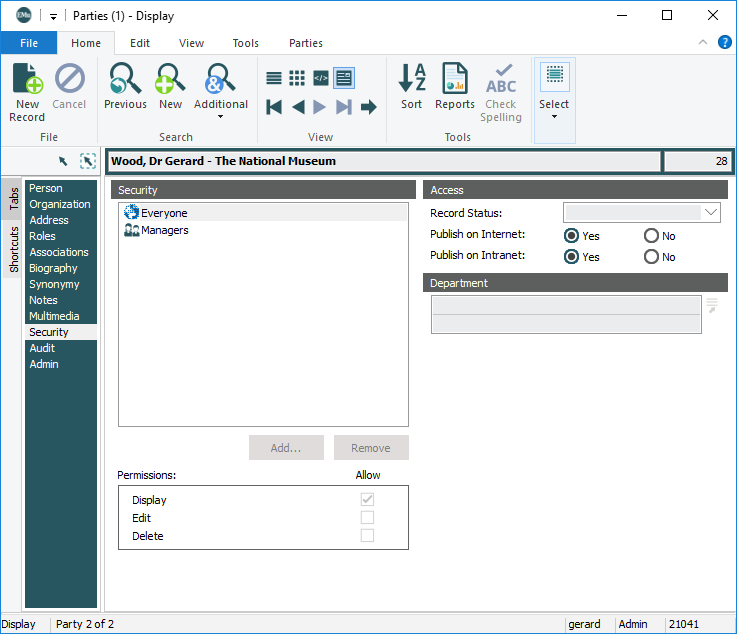Switch to the Biography tab

point(53,268)
